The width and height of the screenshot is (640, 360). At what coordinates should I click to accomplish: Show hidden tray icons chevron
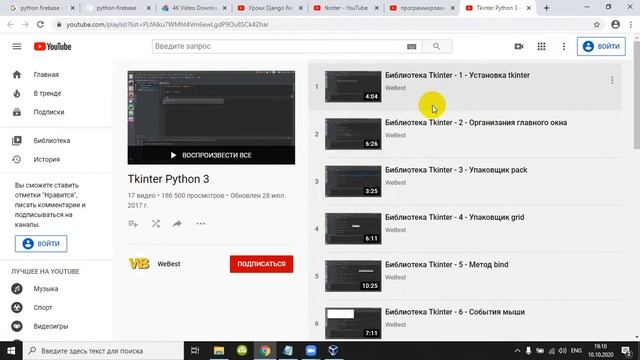[x=517, y=351]
